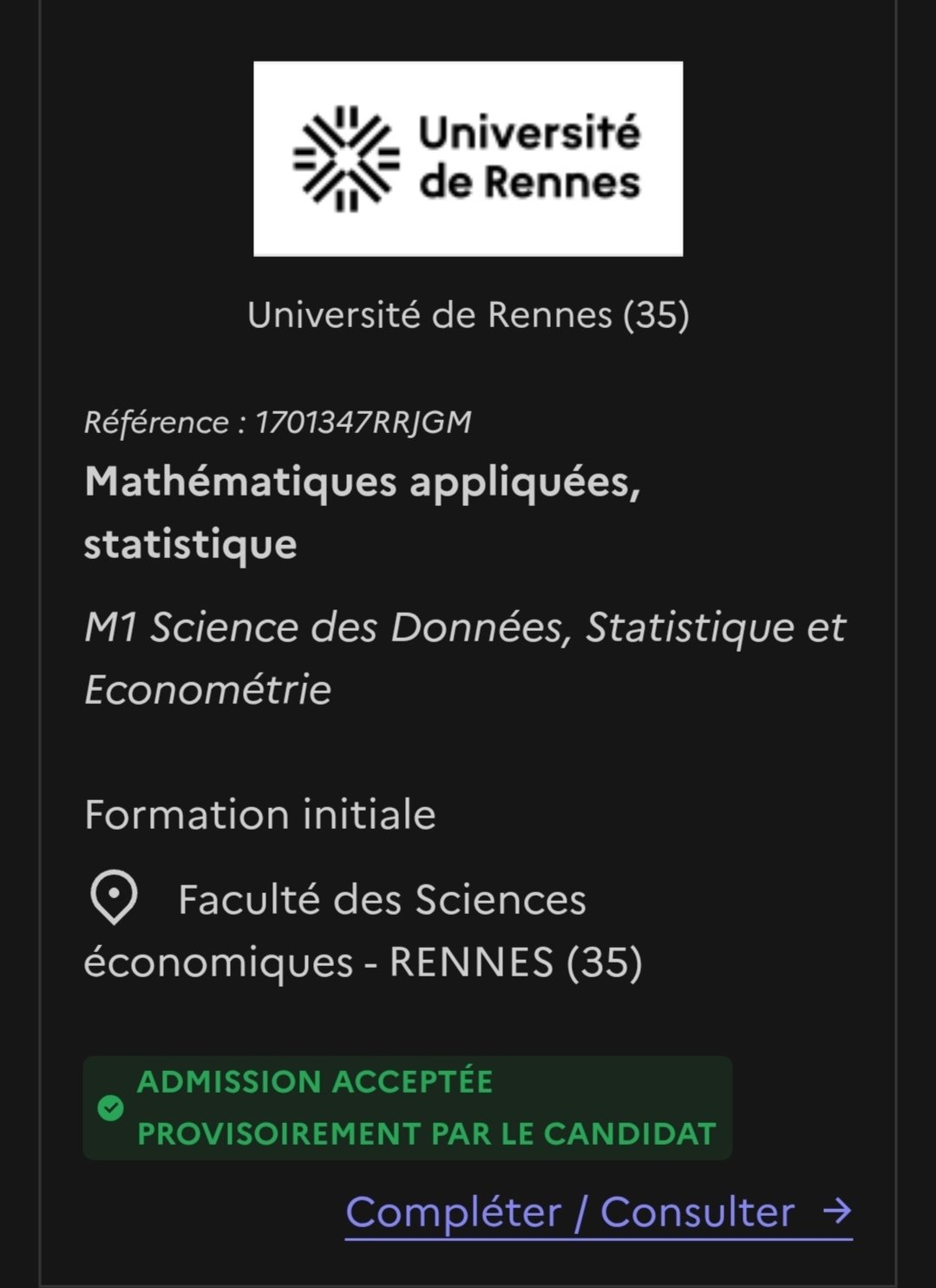Click the Université de Rennes (35) caption
This screenshot has height=1288, width=936.
pos(468,314)
